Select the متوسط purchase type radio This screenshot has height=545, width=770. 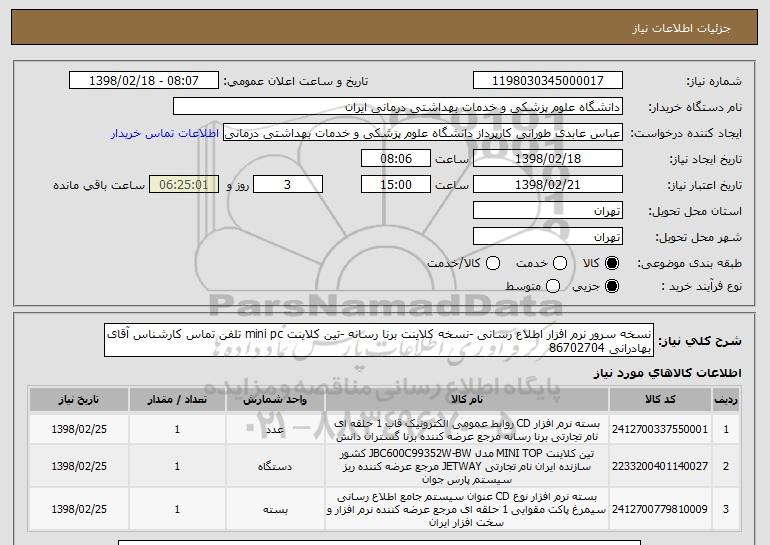[553, 286]
